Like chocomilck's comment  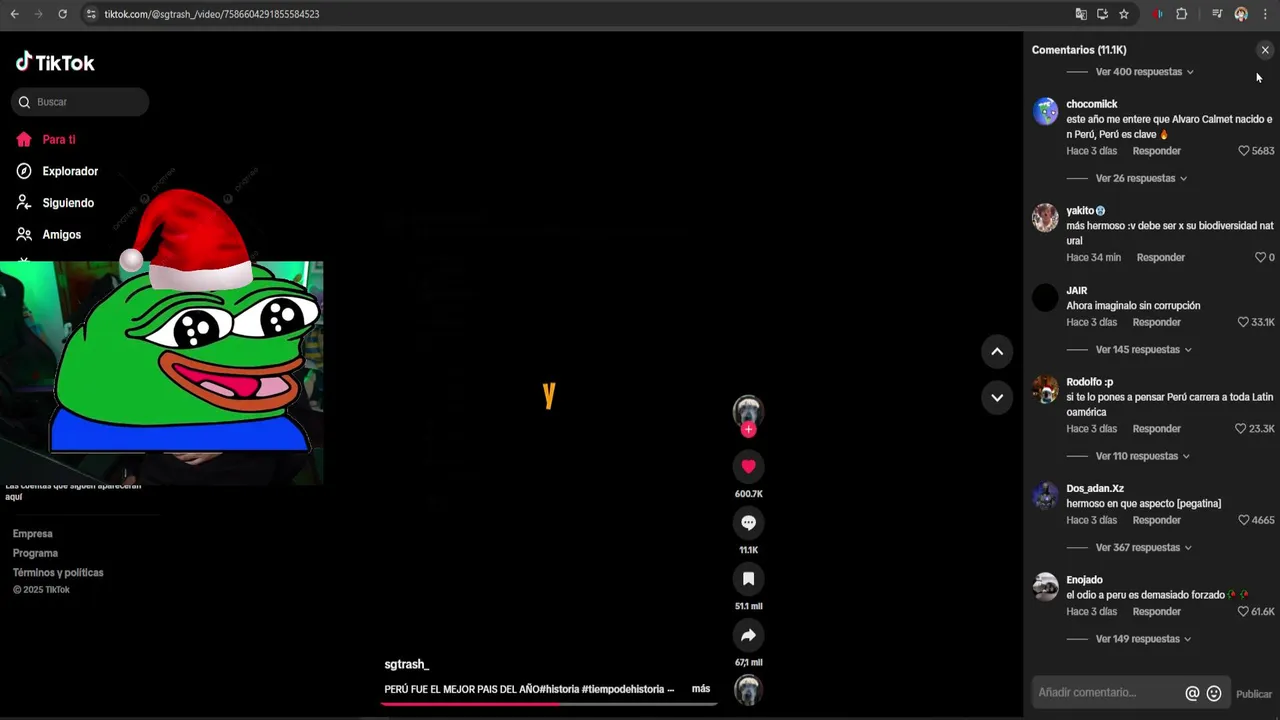tap(1244, 151)
